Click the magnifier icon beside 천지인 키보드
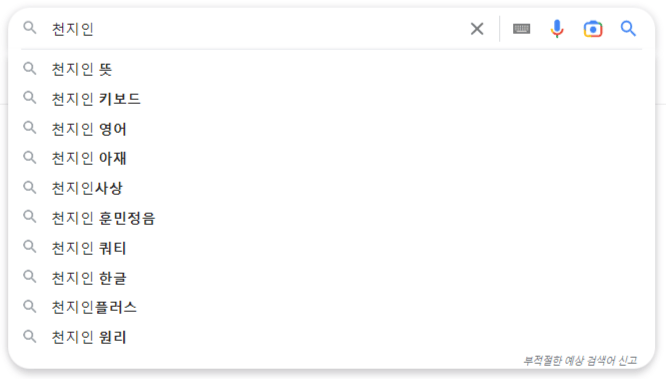 [30, 98]
